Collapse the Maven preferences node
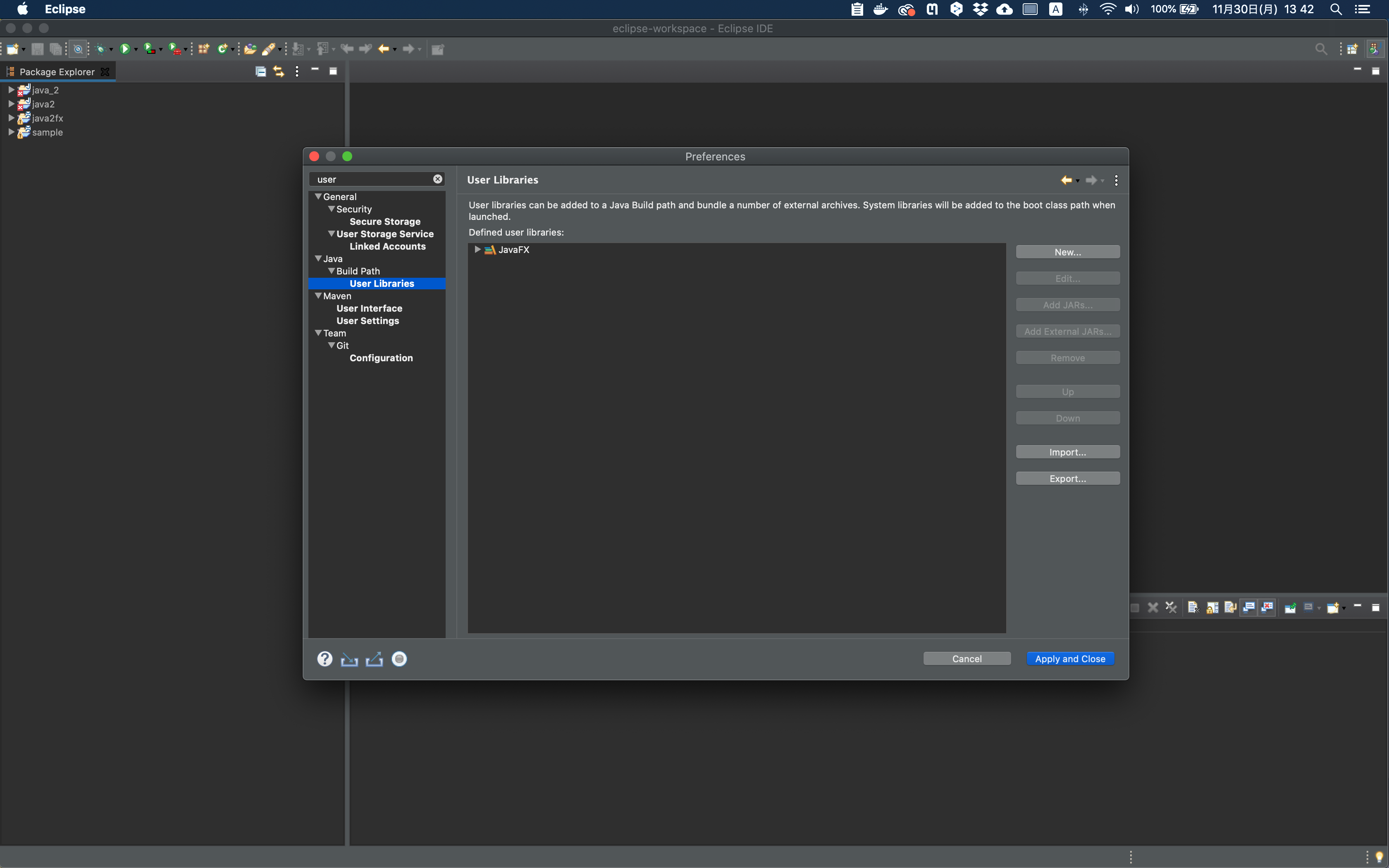This screenshot has height=868, width=1389. point(318,296)
